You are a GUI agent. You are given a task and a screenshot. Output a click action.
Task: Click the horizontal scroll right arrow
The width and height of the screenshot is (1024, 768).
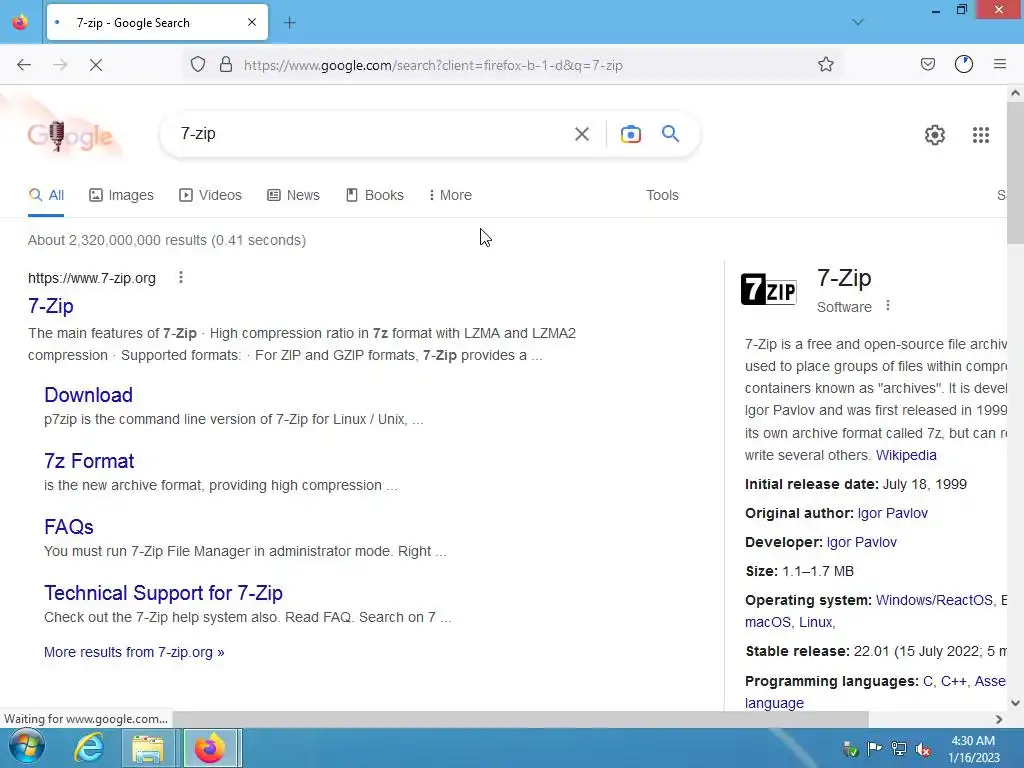pos(999,719)
